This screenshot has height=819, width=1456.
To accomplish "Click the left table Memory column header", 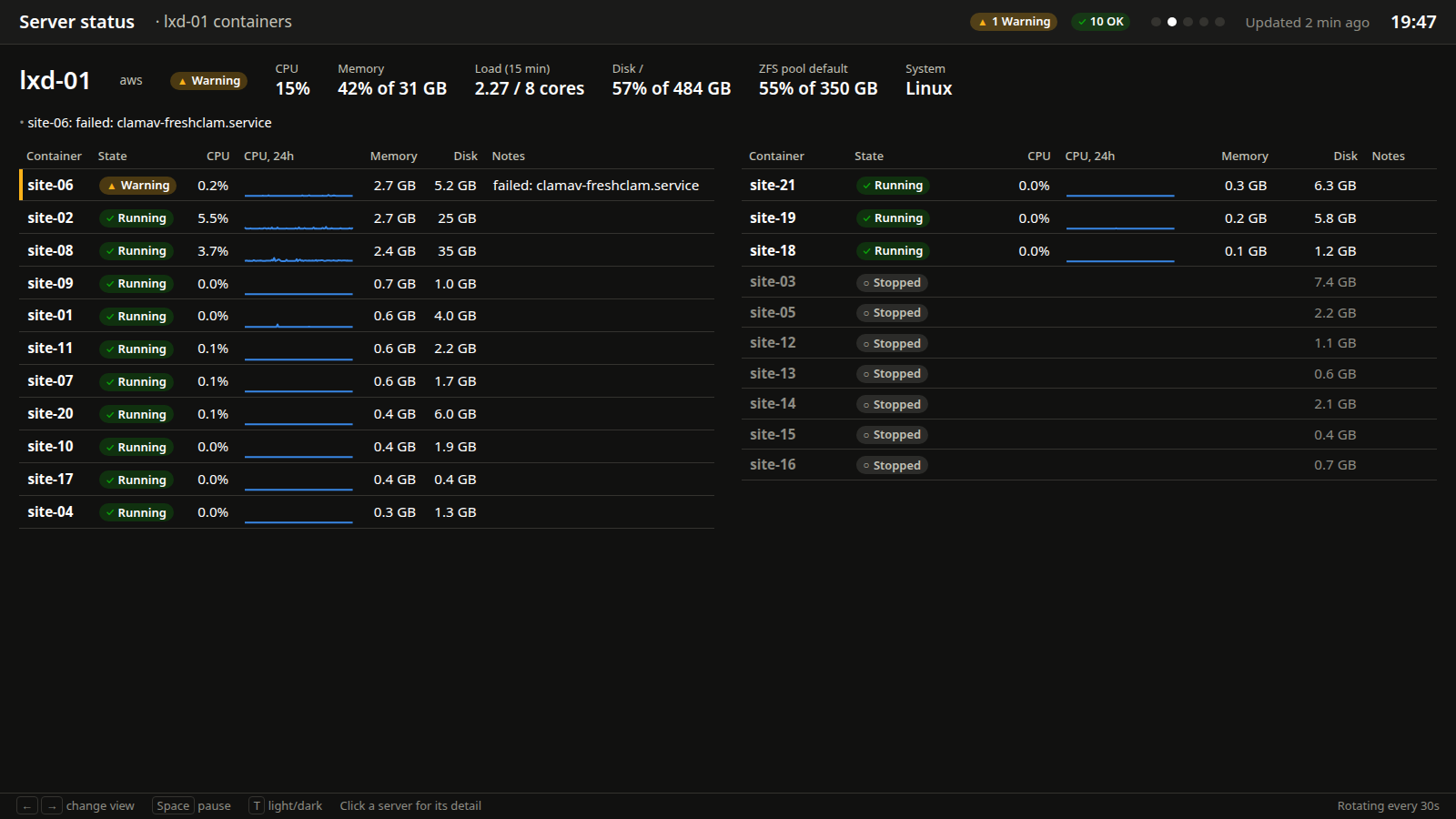I will tap(393, 157).
